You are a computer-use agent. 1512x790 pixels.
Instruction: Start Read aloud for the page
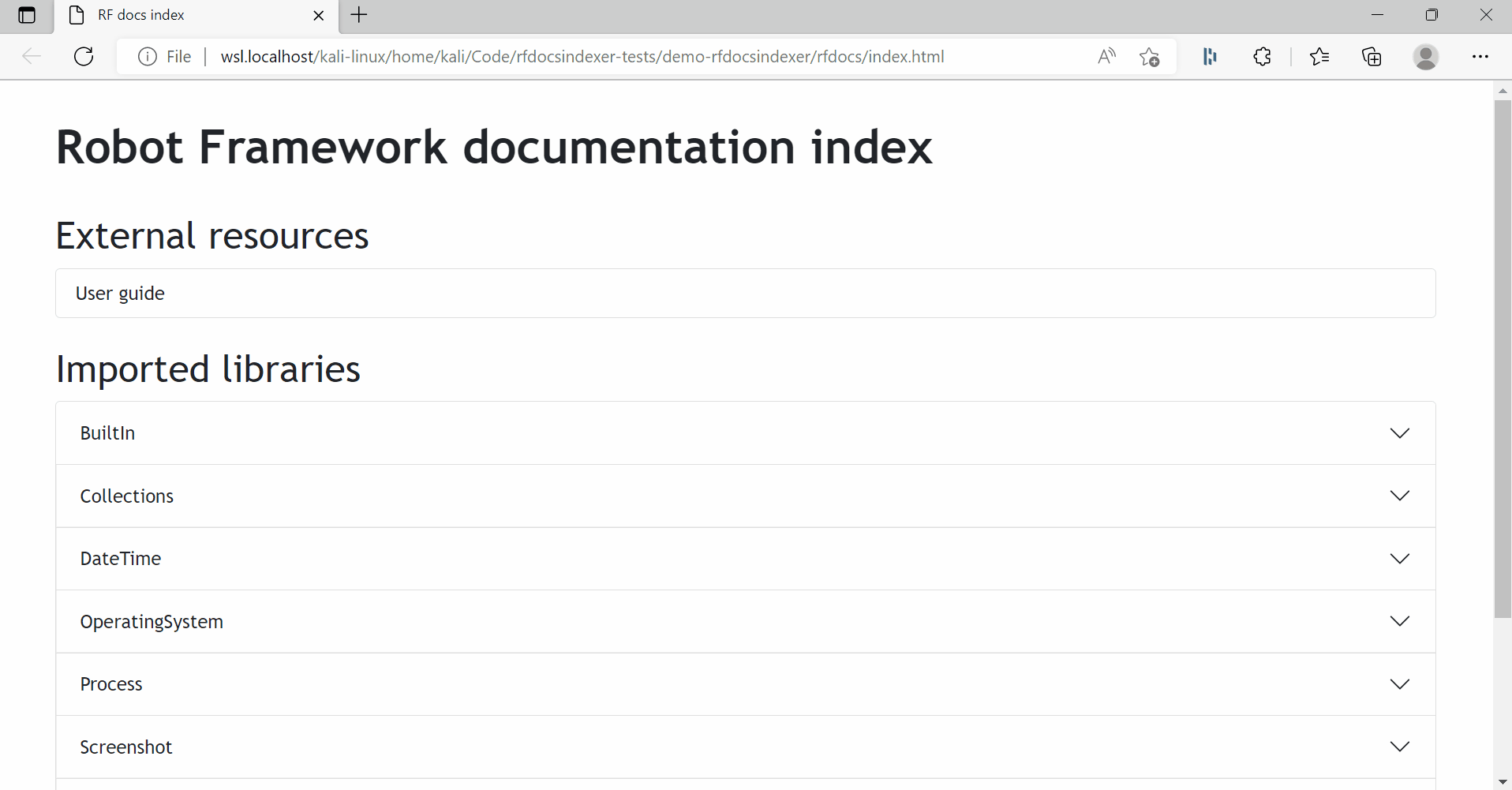click(1106, 56)
